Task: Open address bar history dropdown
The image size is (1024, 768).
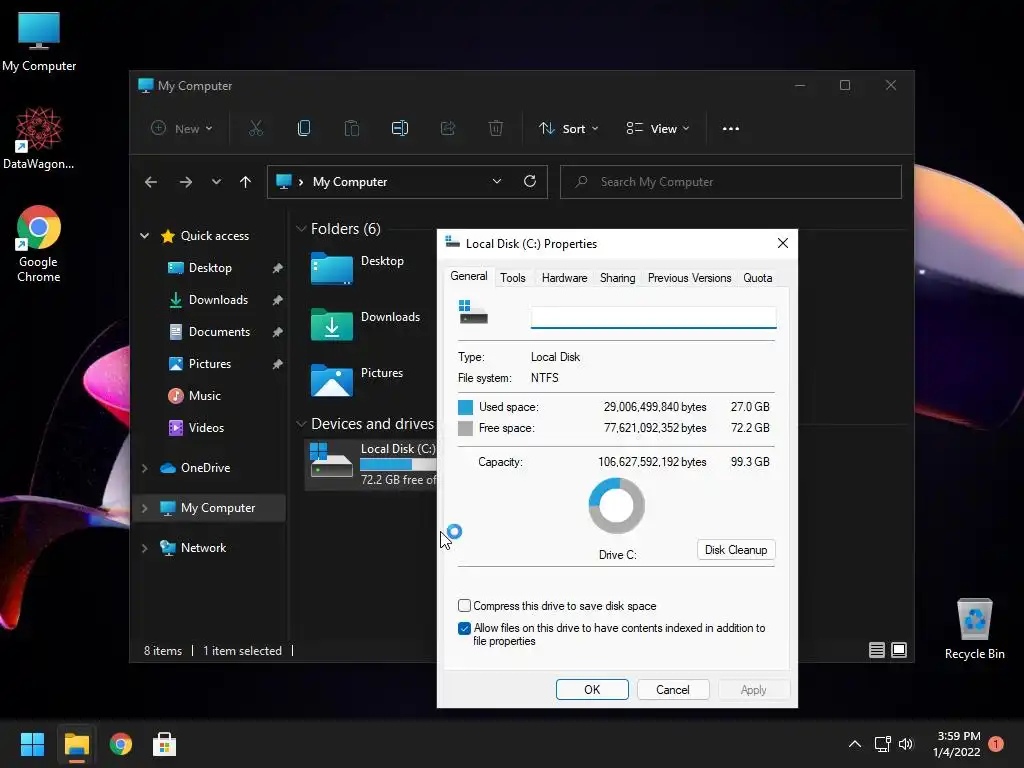Action: coord(497,181)
